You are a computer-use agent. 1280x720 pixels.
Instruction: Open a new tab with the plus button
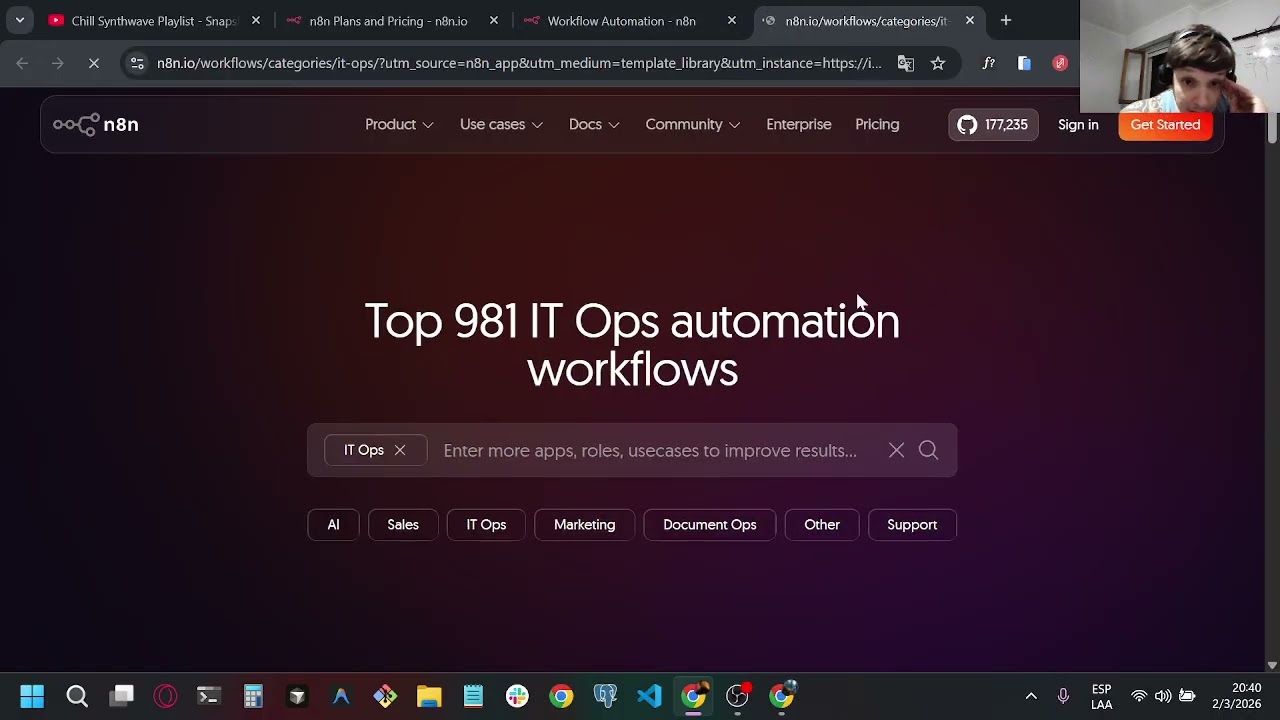click(1006, 20)
